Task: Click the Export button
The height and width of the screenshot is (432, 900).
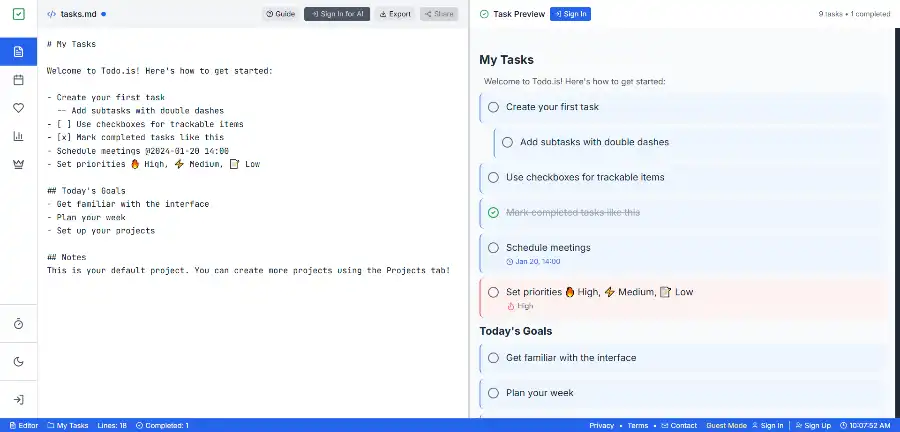Action: pyautogui.click(x=395, y=14)
